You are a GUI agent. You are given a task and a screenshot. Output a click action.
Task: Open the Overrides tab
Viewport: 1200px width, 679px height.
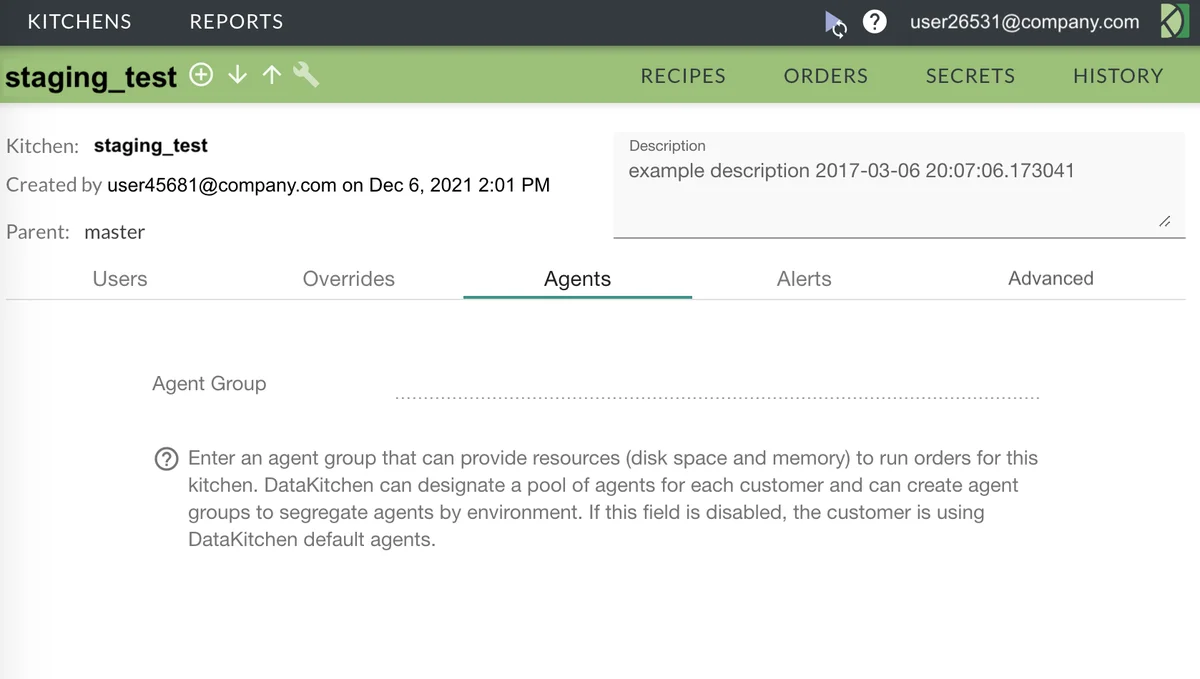pos(348,279)
